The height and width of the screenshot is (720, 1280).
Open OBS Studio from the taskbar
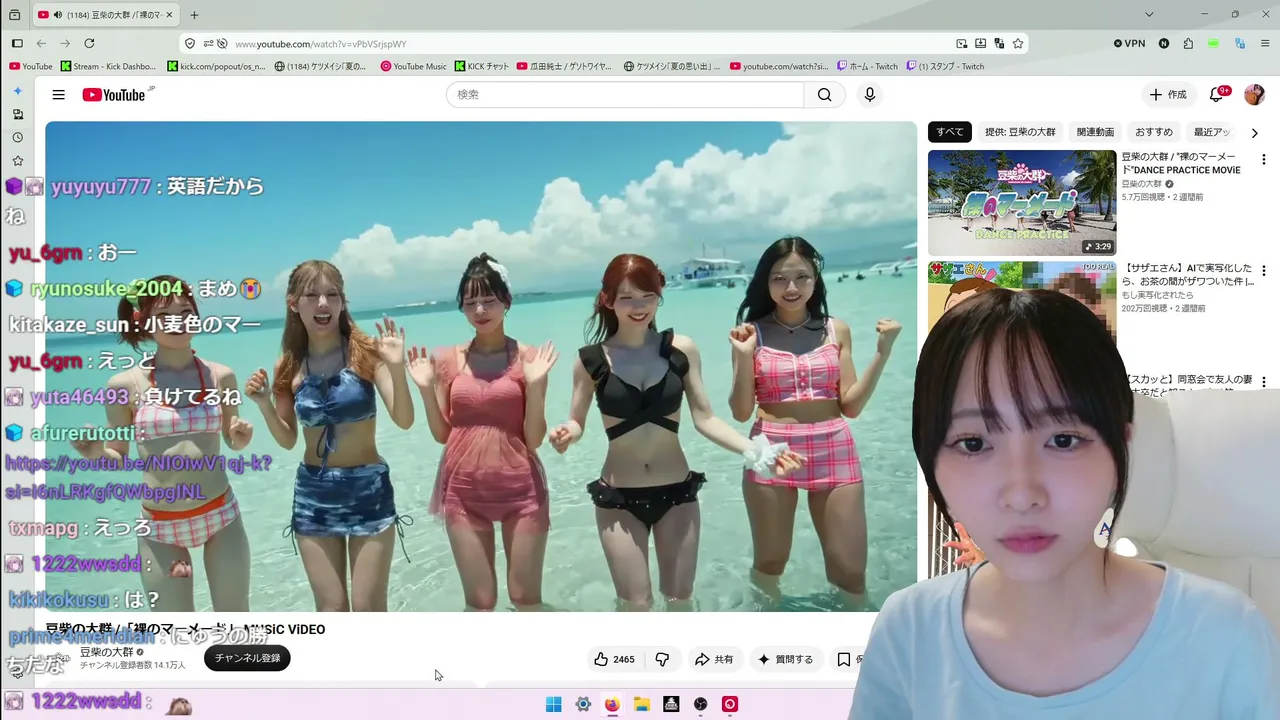701,704
